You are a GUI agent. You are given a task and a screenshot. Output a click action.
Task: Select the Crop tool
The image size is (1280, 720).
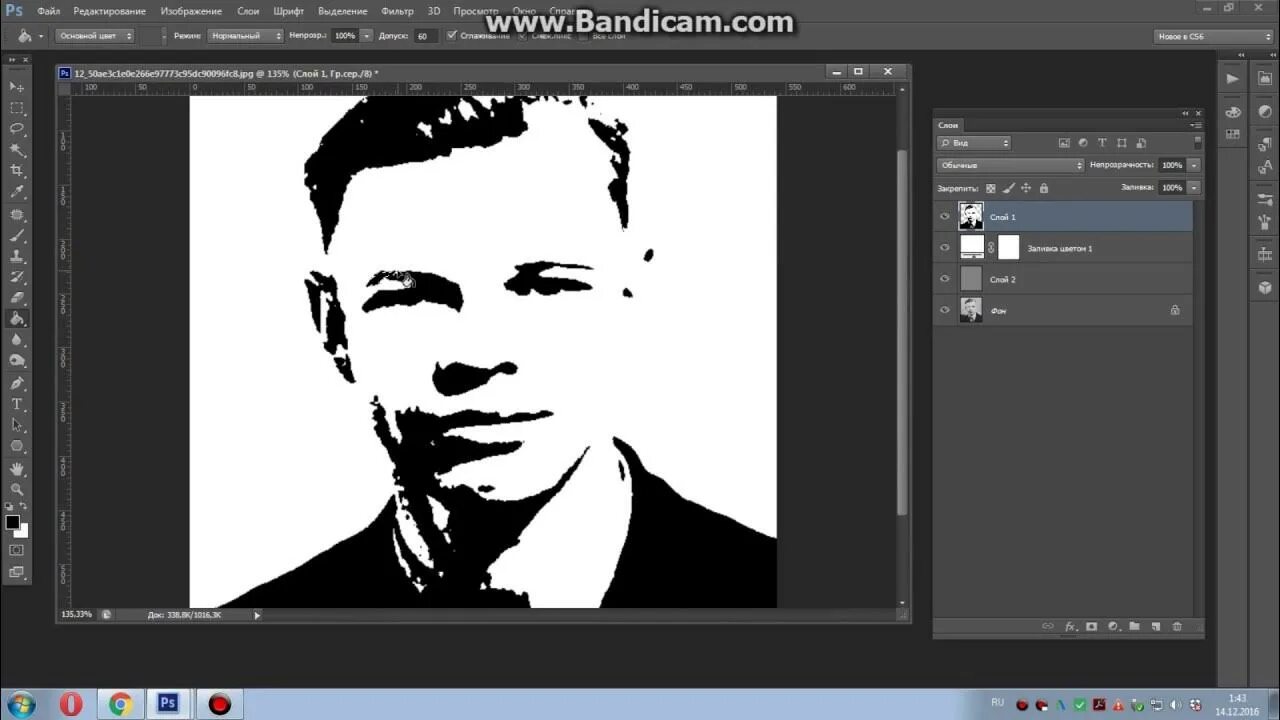click(17, 171)
